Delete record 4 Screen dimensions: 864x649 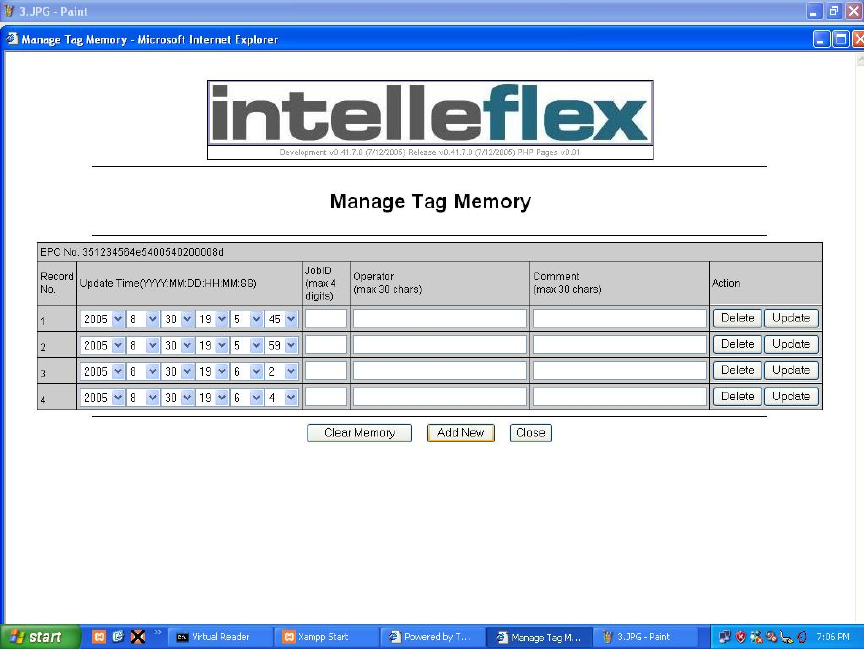(x=737, y=396)
